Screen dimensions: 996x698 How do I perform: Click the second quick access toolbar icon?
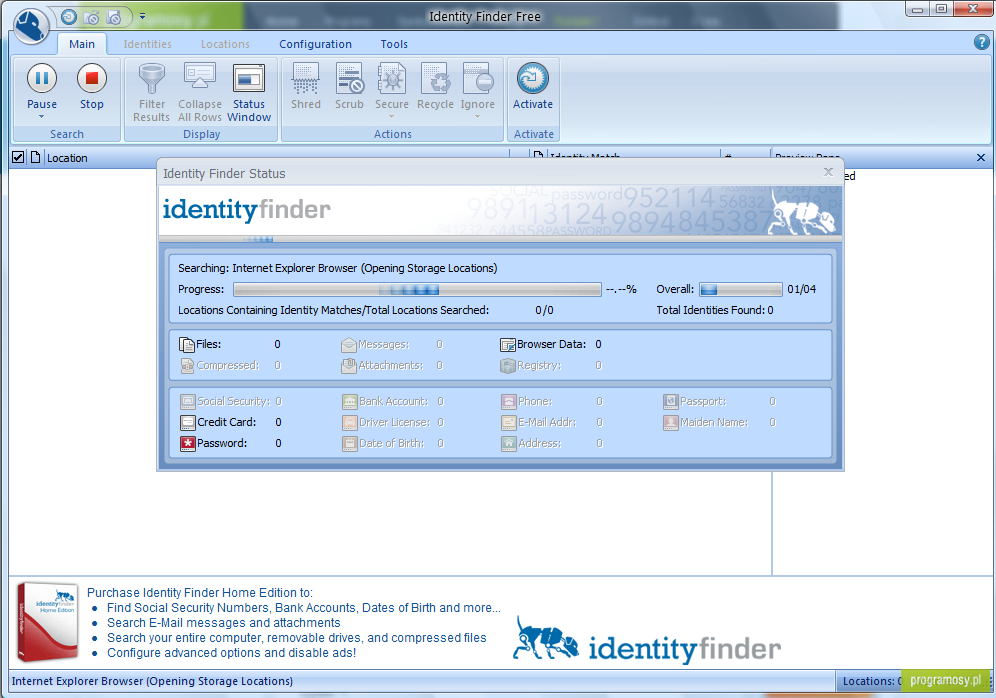91,17
